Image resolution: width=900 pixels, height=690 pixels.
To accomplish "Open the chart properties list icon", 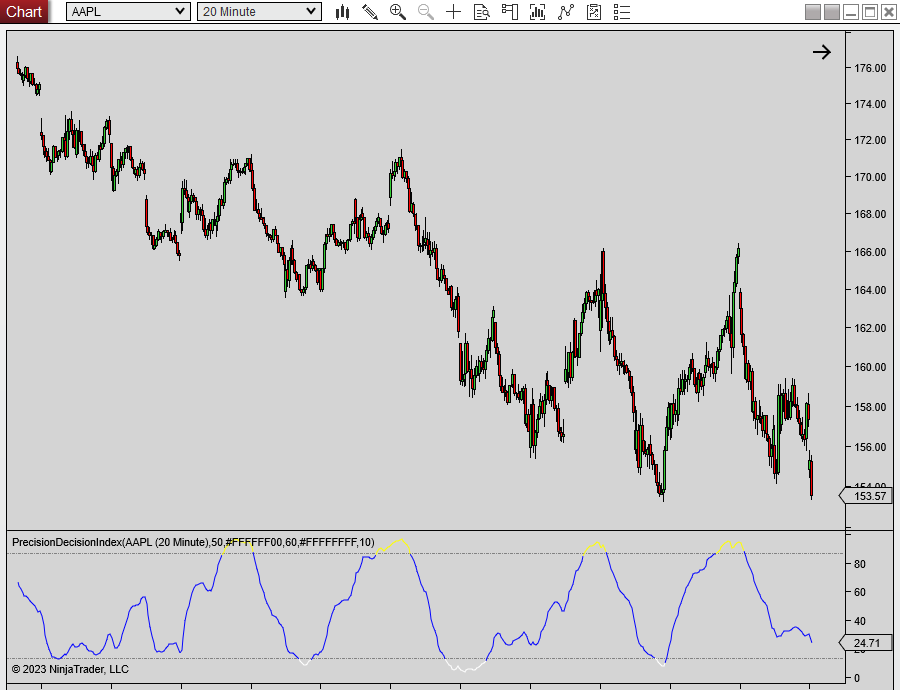I will point(622,12).
